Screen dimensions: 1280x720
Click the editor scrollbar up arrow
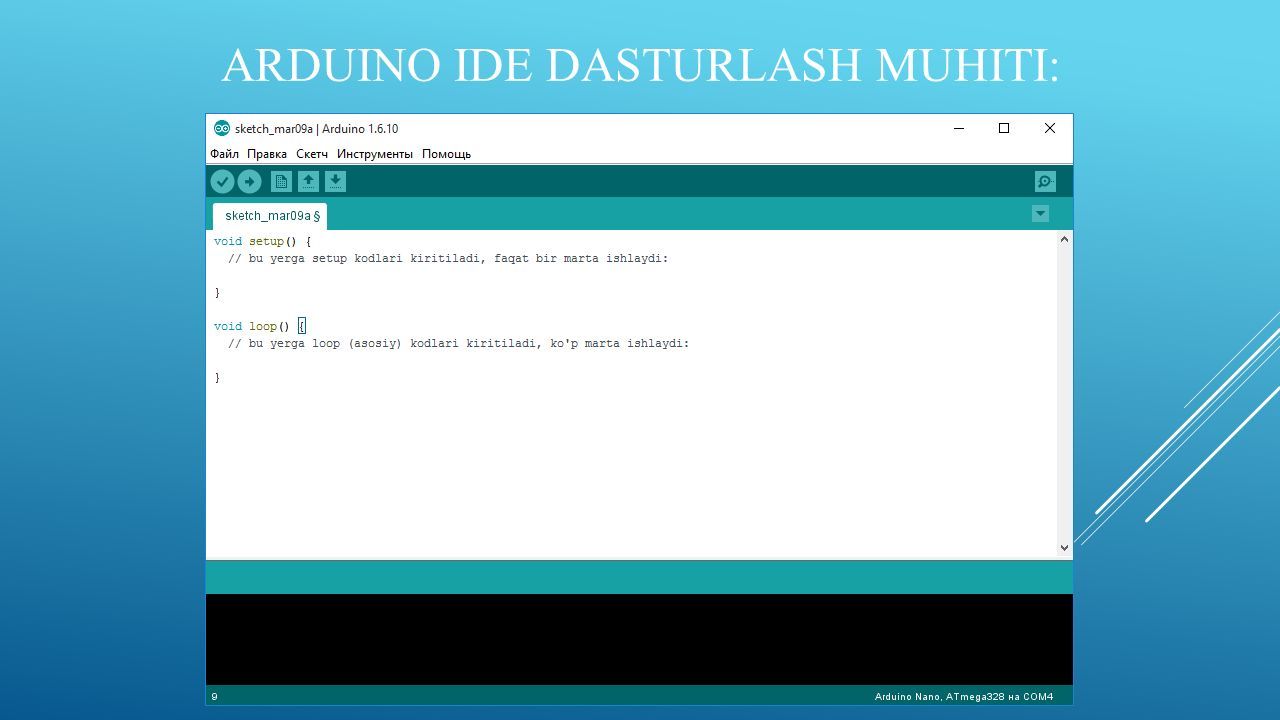point(1064,239)
